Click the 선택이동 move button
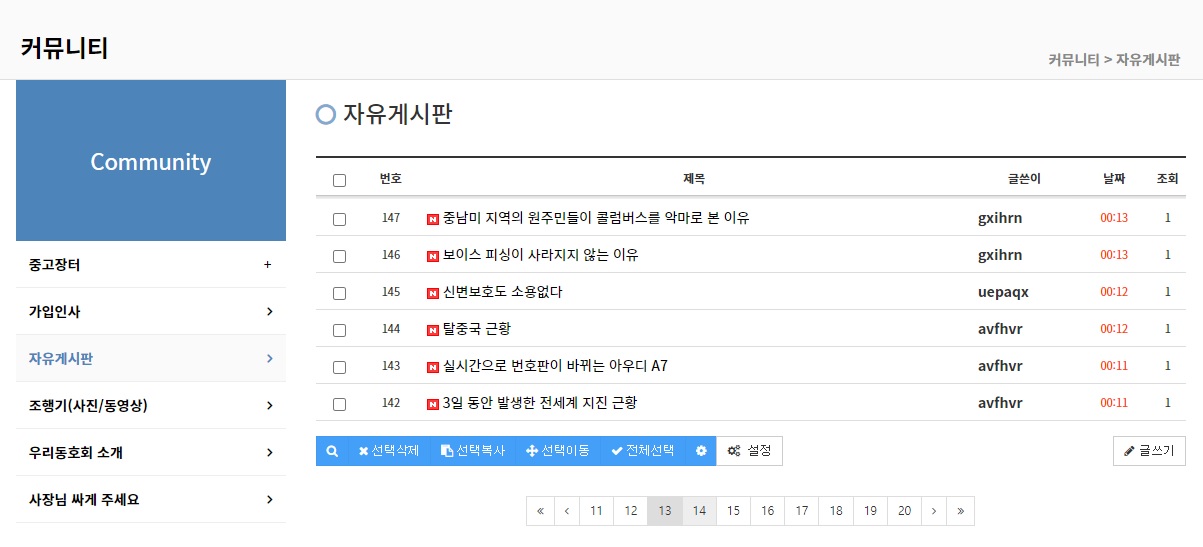Screen dimensions: 1203x547 pyautogui.click(x=558, y=451)
